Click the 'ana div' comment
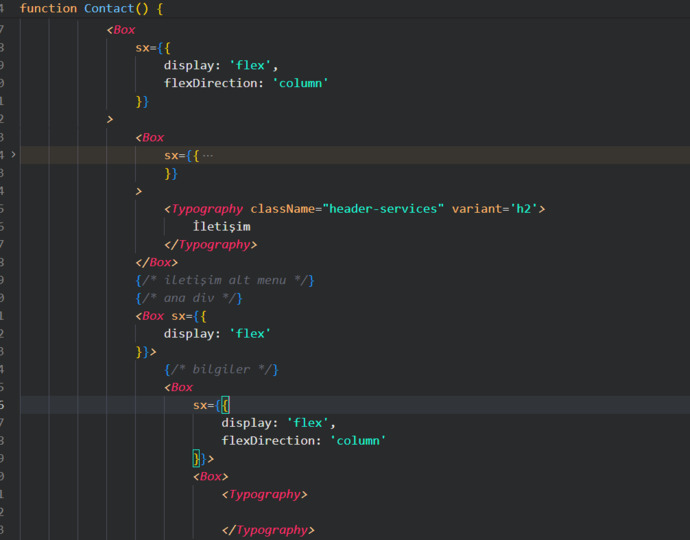The image size is (690, 540). pos(189,298)
